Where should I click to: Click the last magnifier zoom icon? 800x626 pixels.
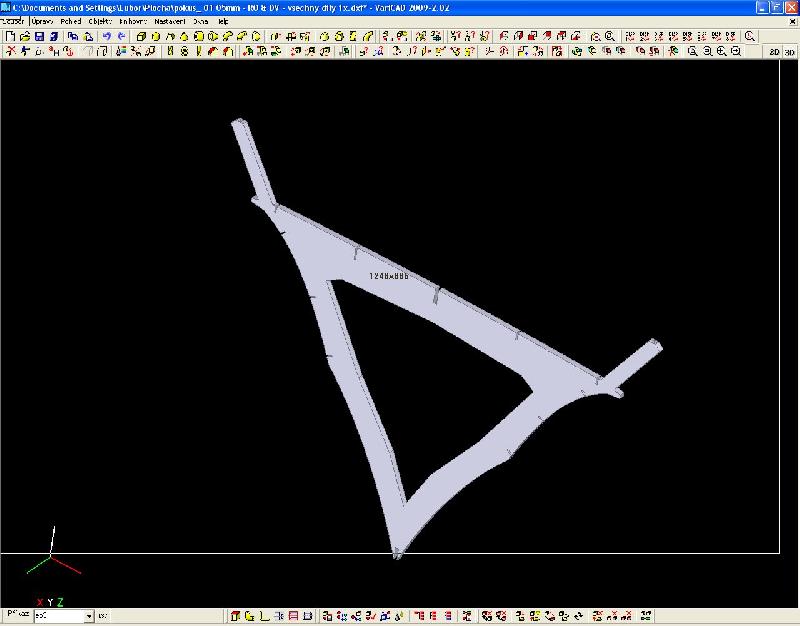[x=735, y=50]
